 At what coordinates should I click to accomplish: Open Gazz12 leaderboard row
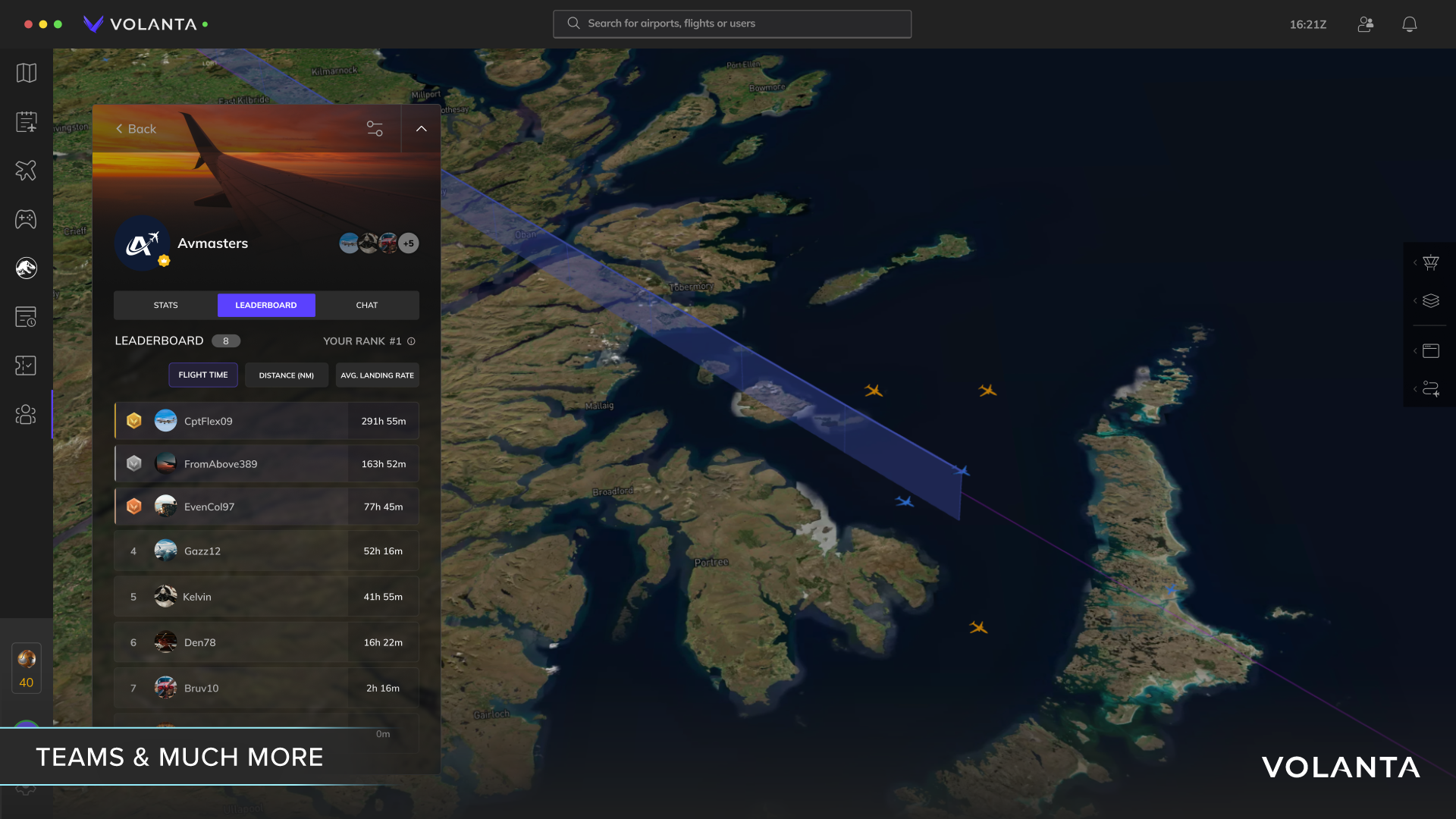pos(266,551)
